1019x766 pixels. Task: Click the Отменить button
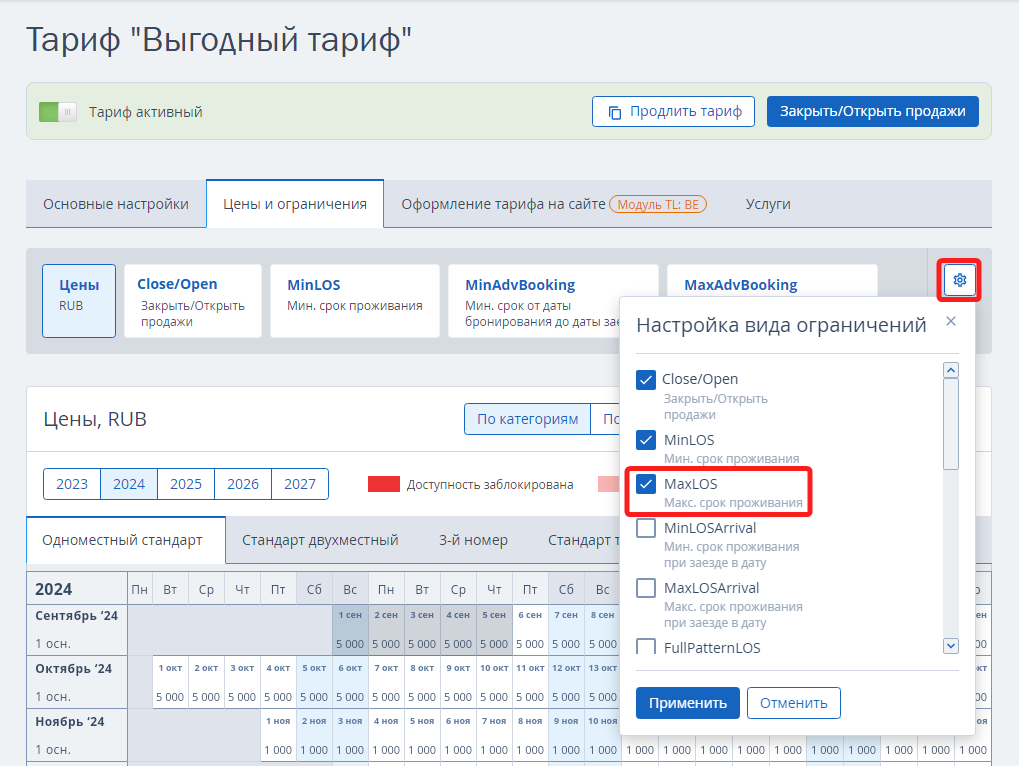[793, 703]
